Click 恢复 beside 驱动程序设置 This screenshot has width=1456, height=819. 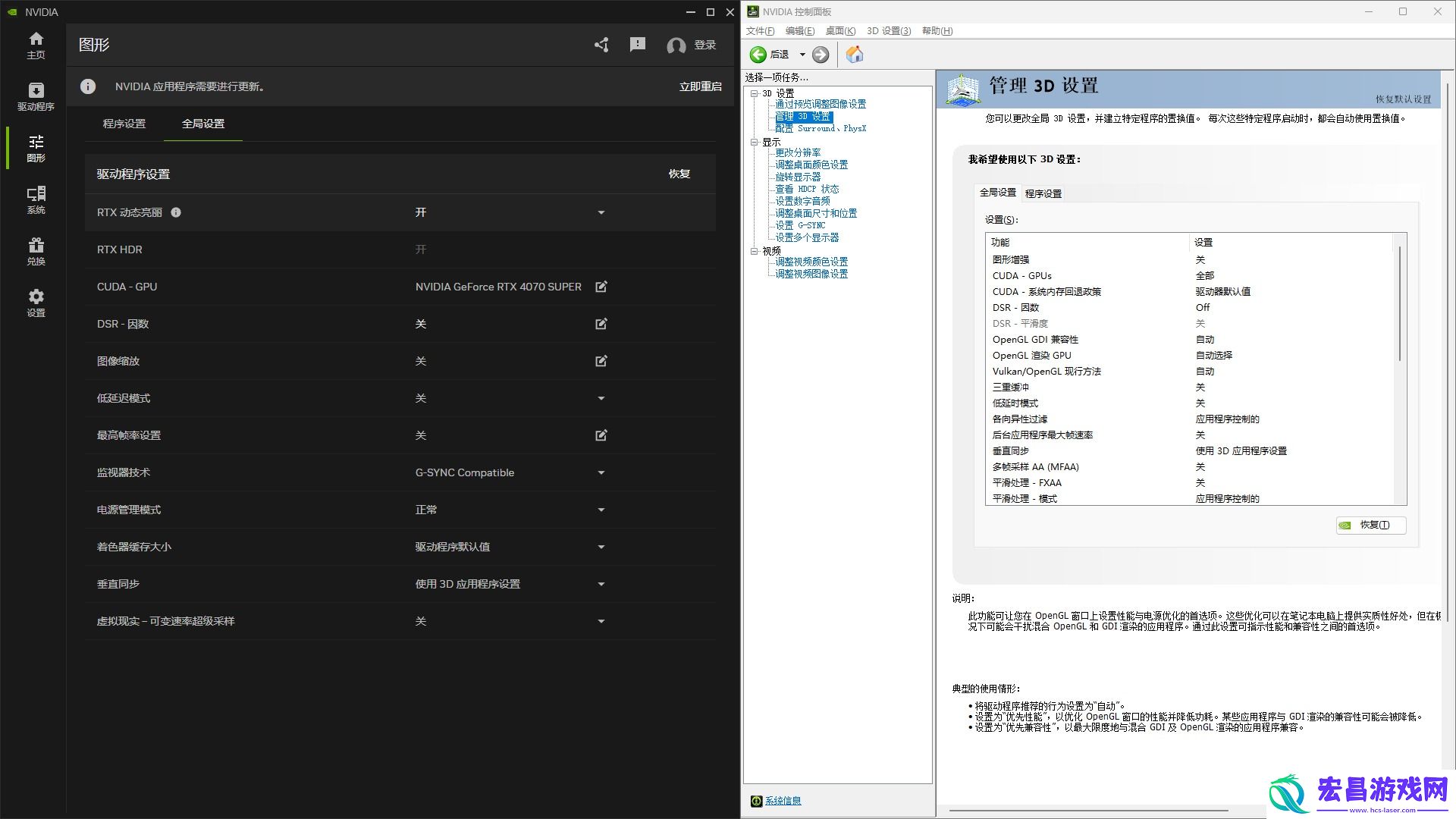point(679,174)
